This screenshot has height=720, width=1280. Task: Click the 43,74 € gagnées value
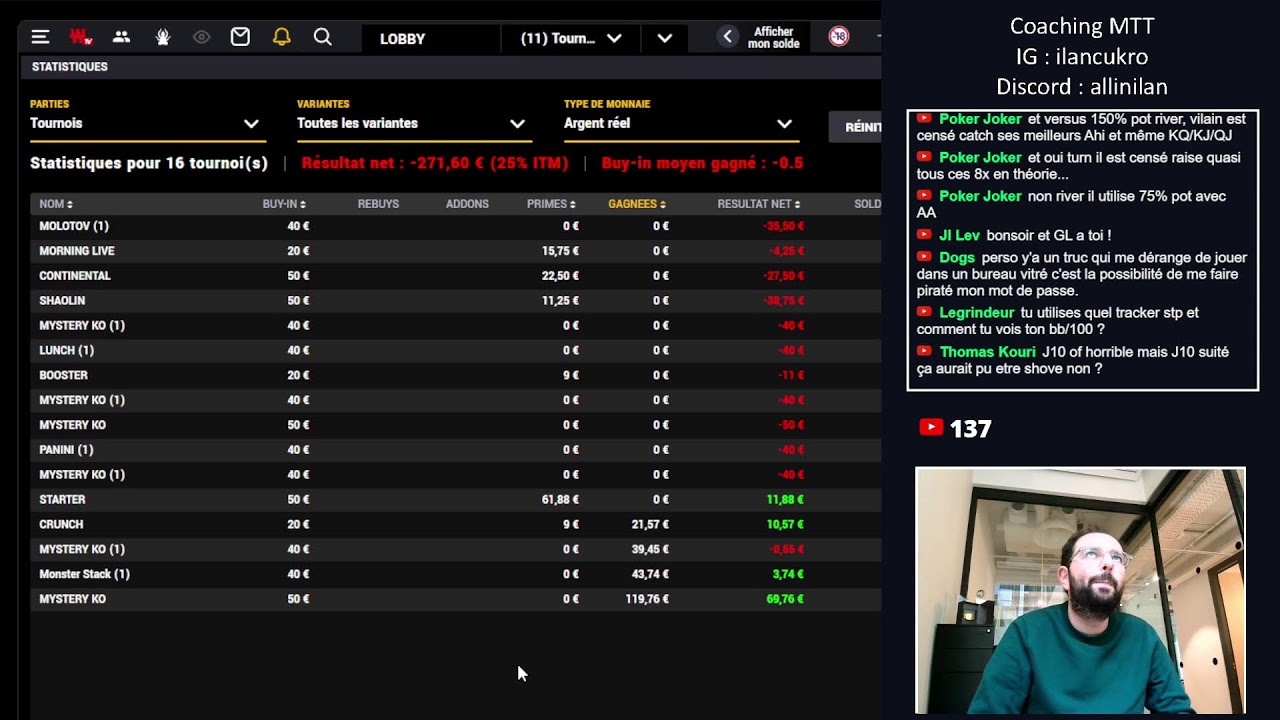point(650,574)
